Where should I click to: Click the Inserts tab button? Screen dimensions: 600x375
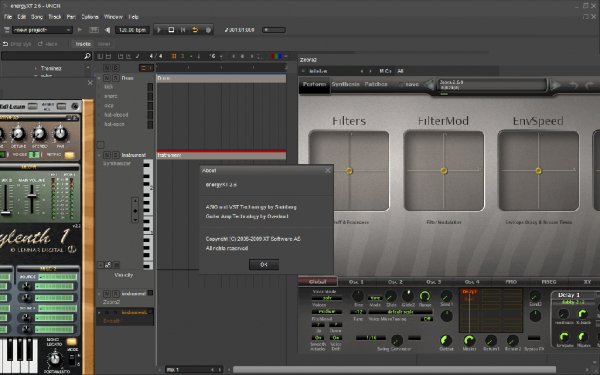tap(83, 44)
